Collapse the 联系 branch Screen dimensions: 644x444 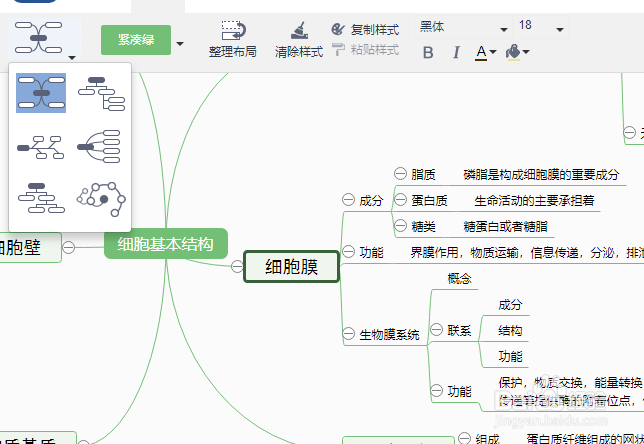(x=436, y=329)
